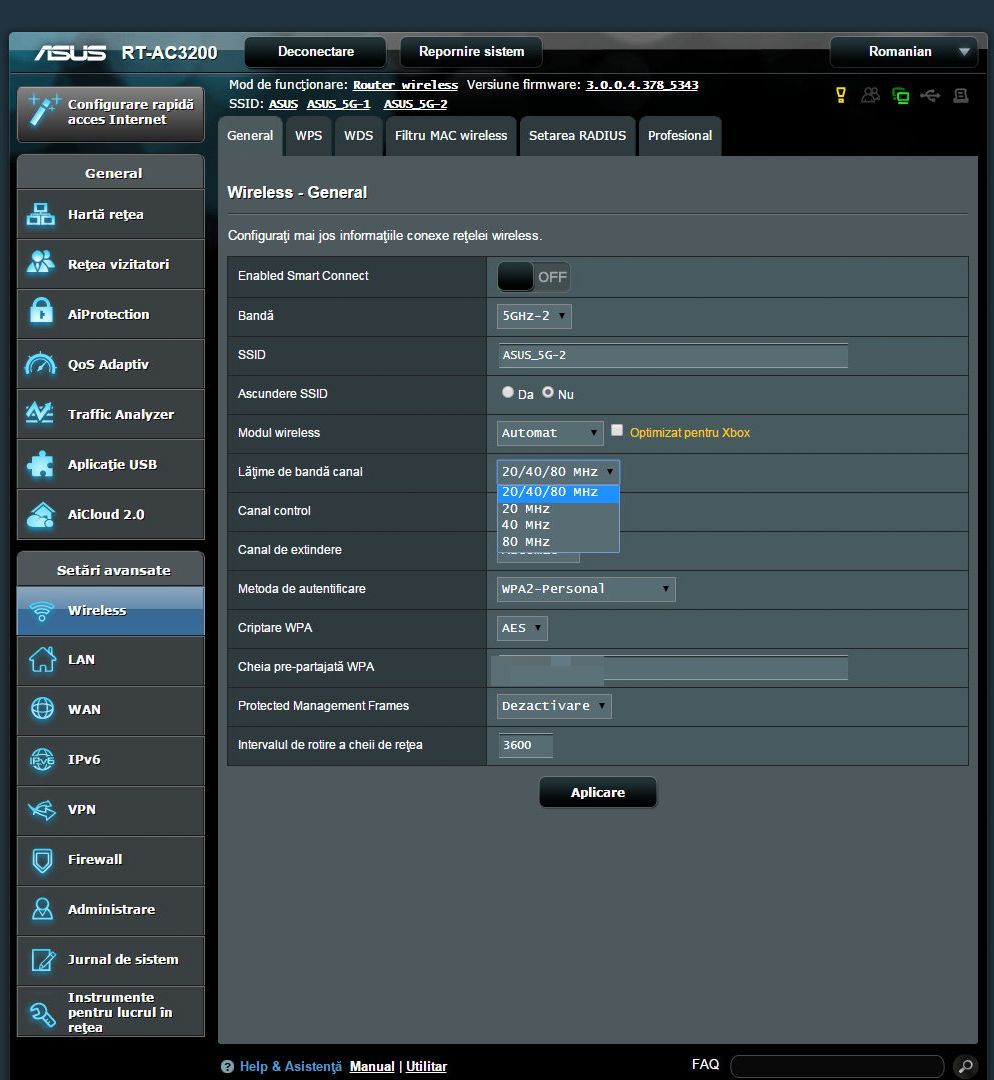Open Firewall using its shield icon
The height and width of the screenshot is (1080, 994).
click(x=41, y=859)
